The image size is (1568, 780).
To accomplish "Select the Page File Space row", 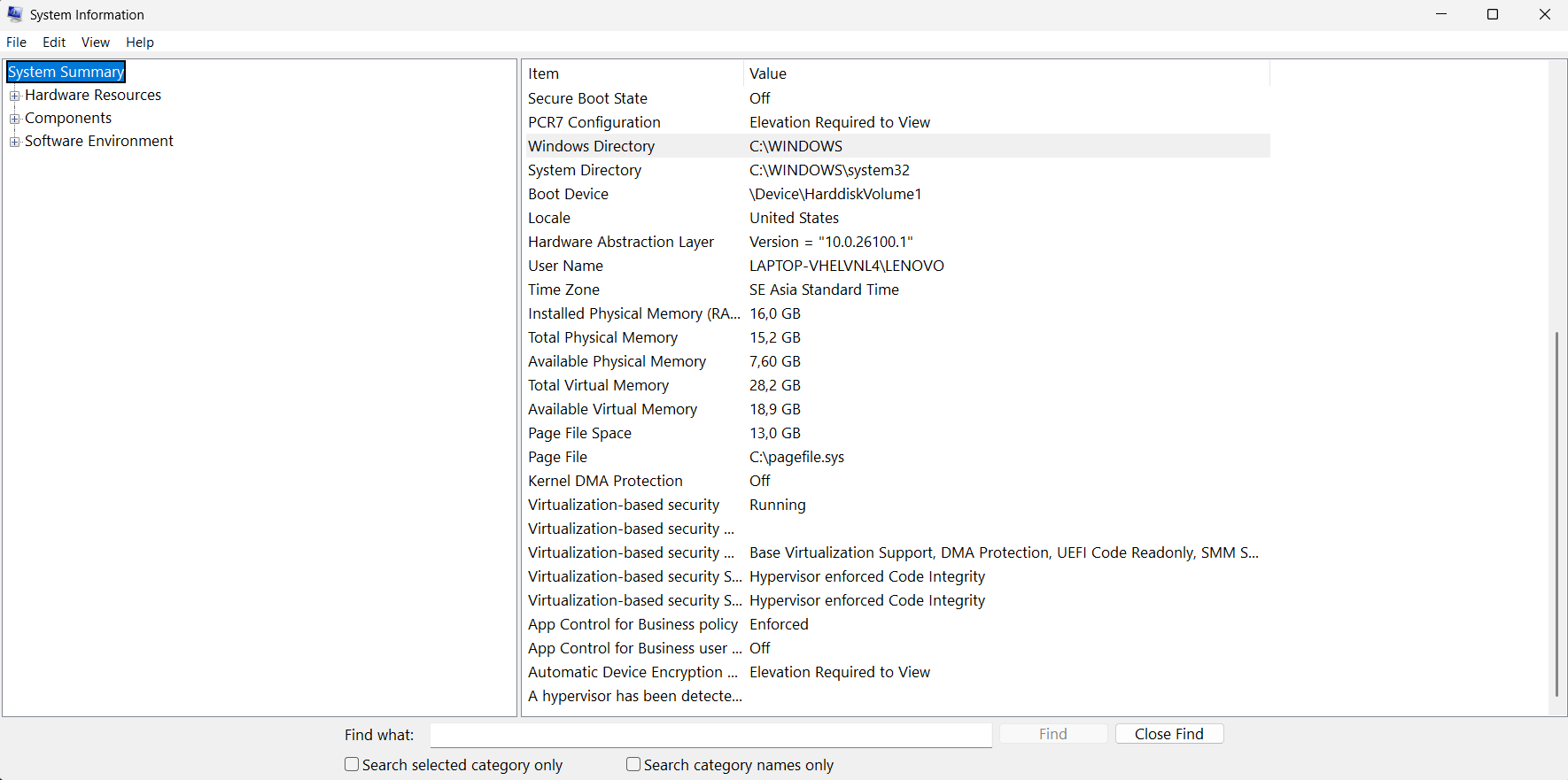I will pos(897,433).
